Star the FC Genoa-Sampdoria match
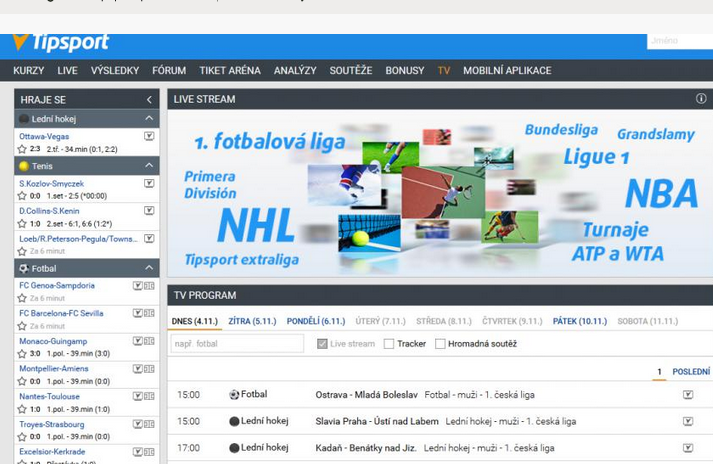The height and width of the screenshot is (464, 713). 22,298
